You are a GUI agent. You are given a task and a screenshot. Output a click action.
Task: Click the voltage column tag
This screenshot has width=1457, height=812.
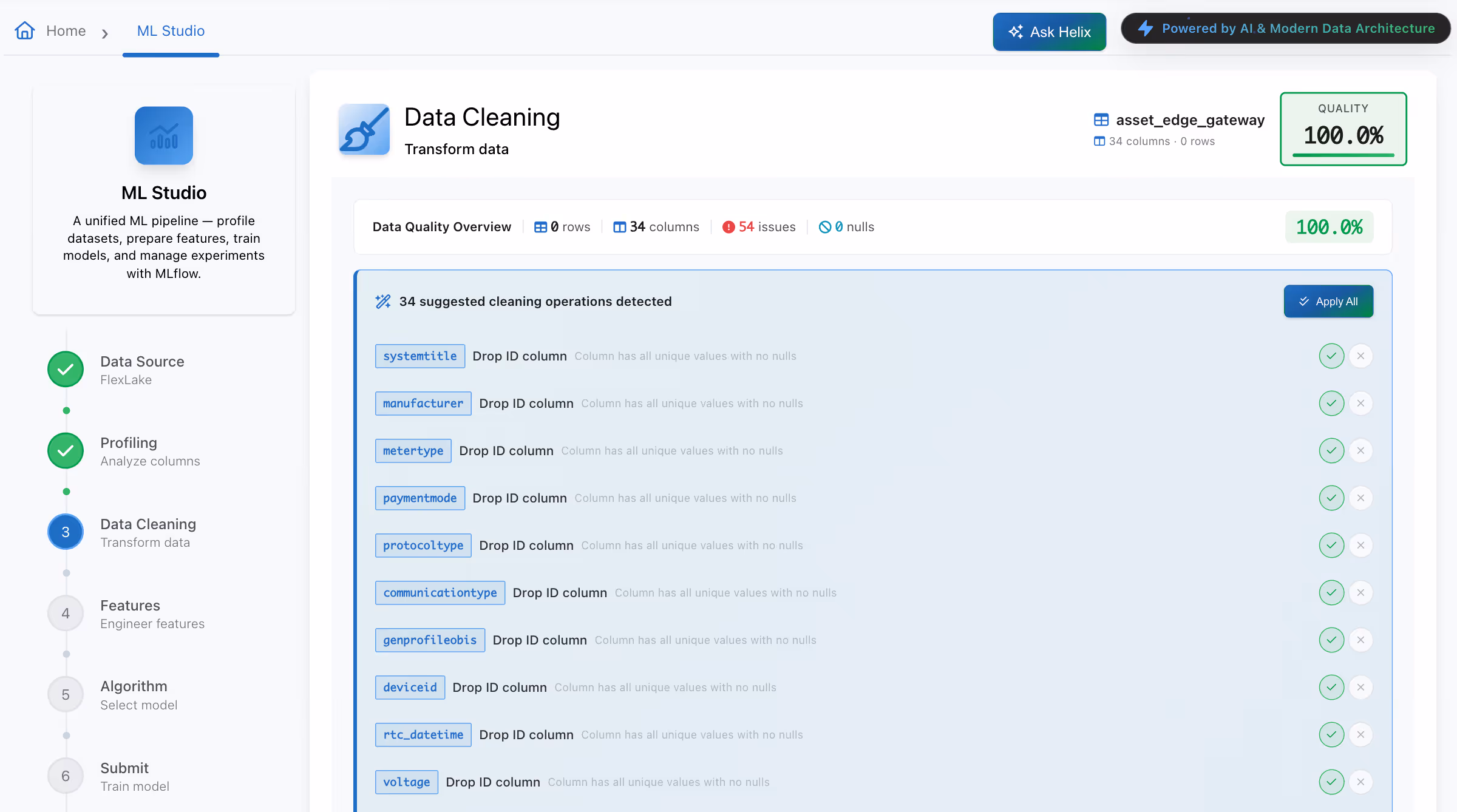click(x=407, y=782)
